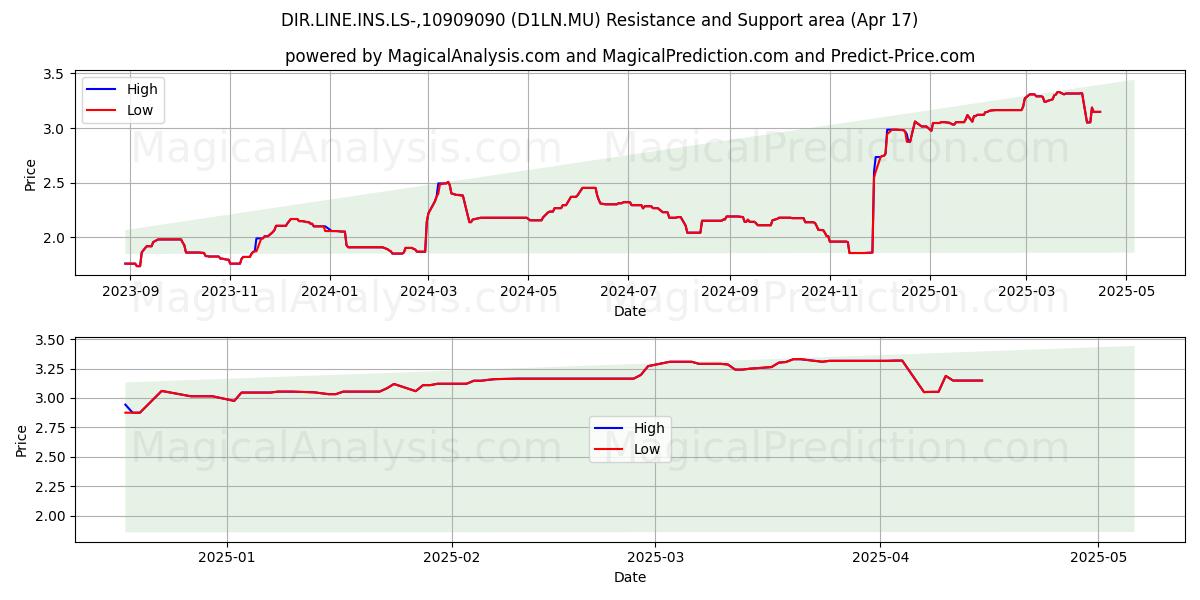Click the chart title 'DIR.LINE.INS.LS-,10909090 (D1LN.MU) Resistance and Support area (Apr 17)'

(600, 20)
